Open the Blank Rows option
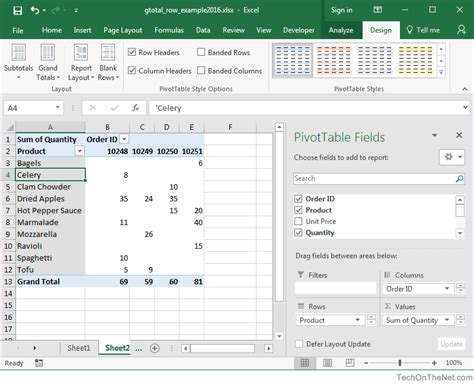Viewport: 474px width, 385px height. (108, 62)
